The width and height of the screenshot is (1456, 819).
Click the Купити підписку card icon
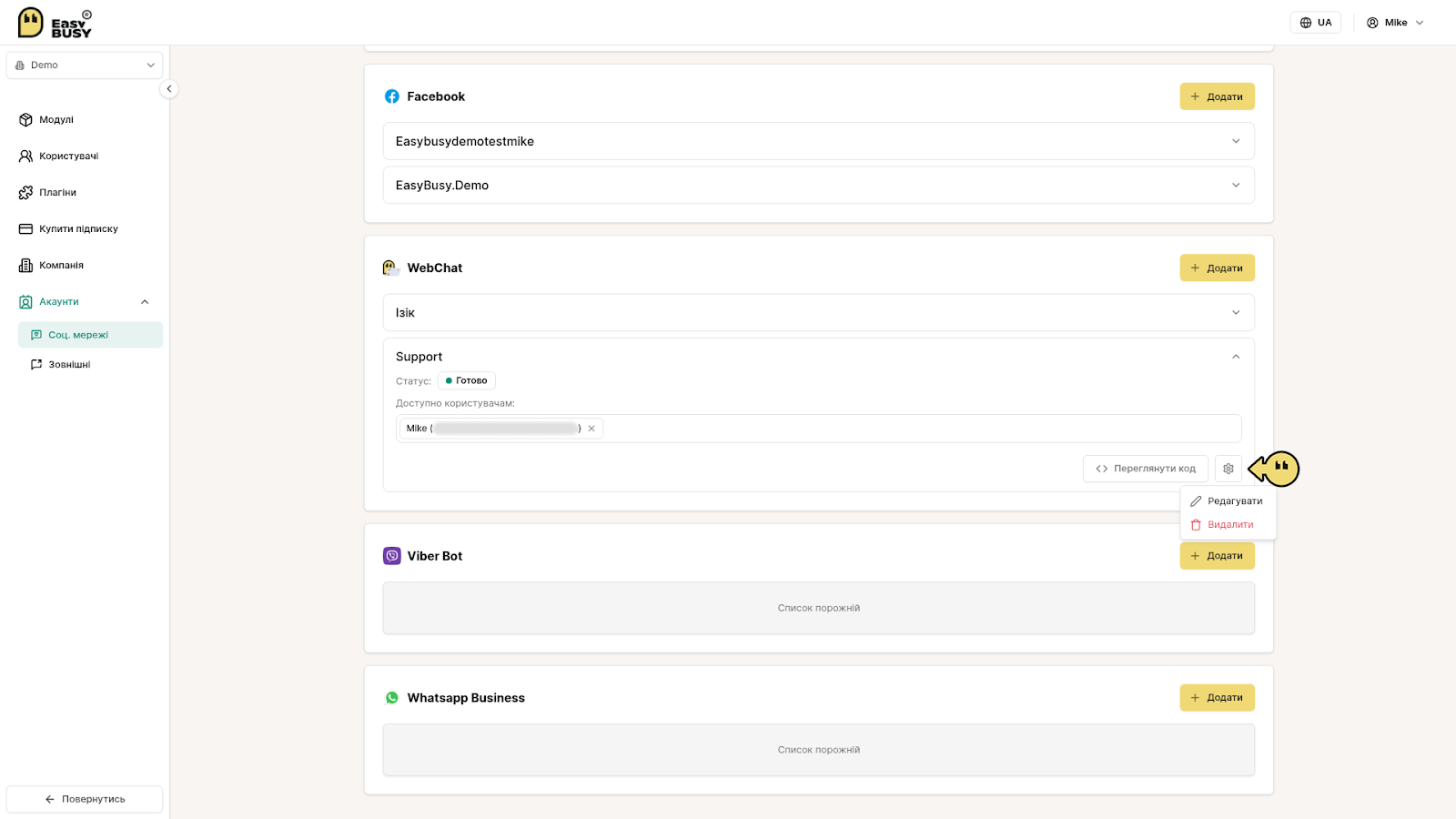[x=25, y=229]
